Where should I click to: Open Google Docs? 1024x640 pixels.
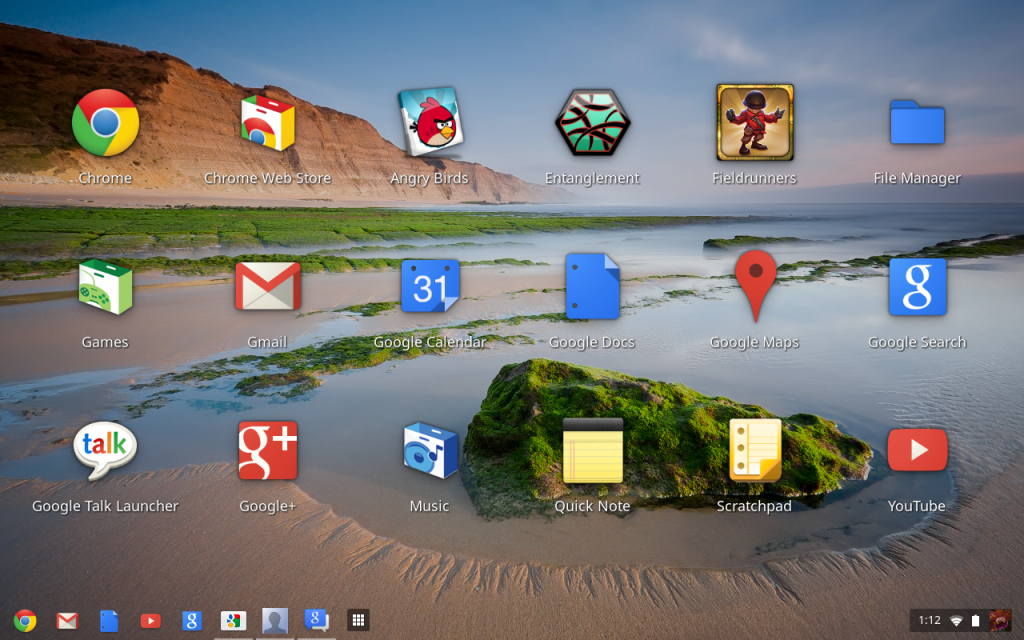tap(592, 287)
